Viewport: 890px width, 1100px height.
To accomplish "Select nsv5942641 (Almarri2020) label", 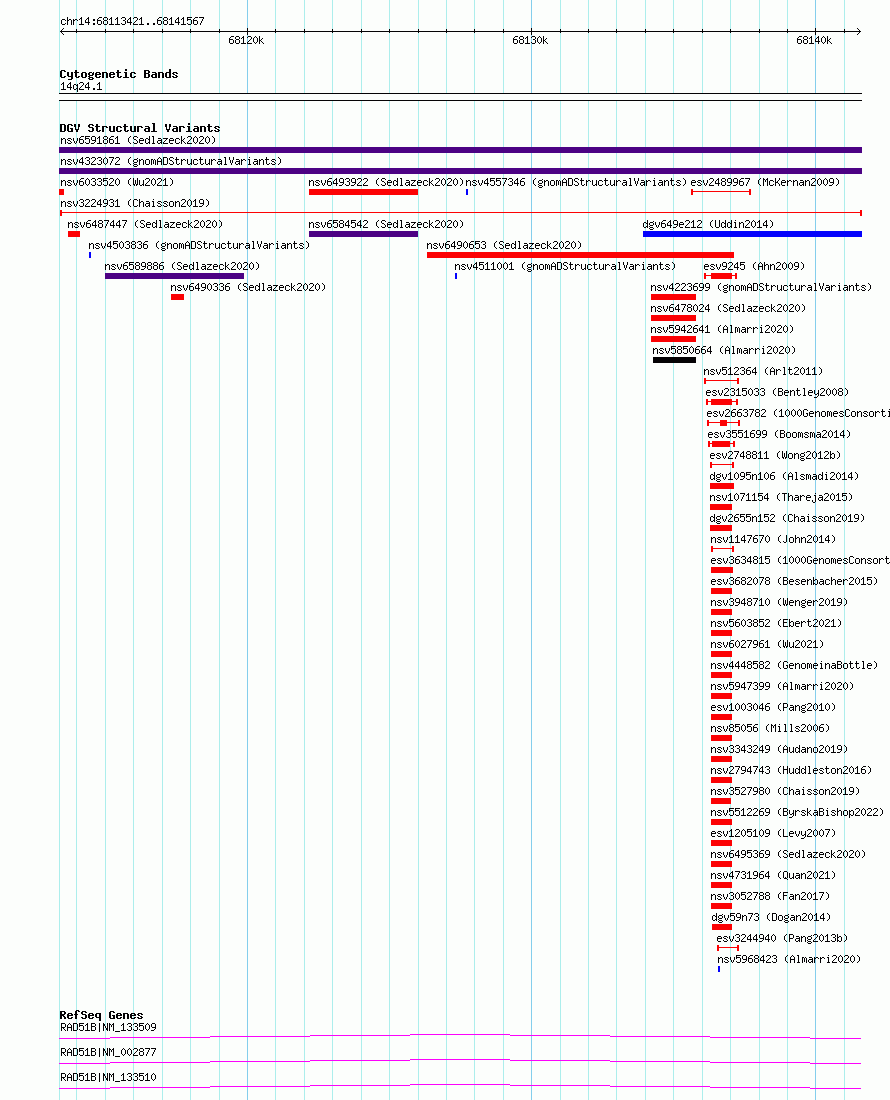I will [x=722, y=330].
